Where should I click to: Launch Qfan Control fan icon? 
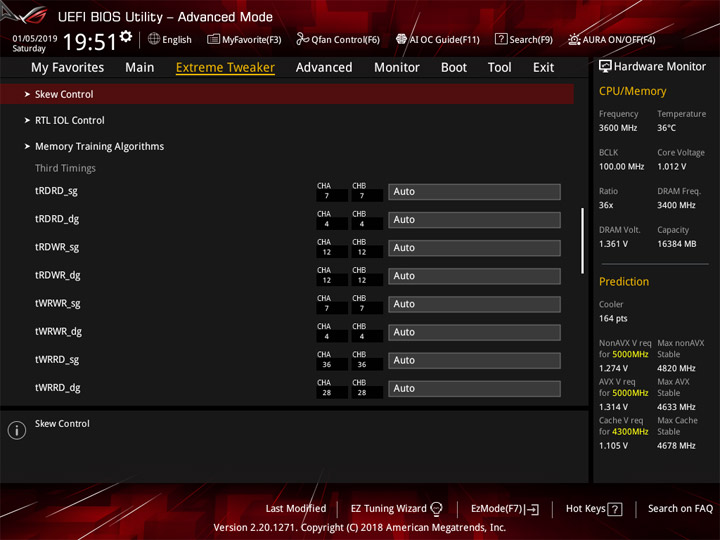[302, 39]
